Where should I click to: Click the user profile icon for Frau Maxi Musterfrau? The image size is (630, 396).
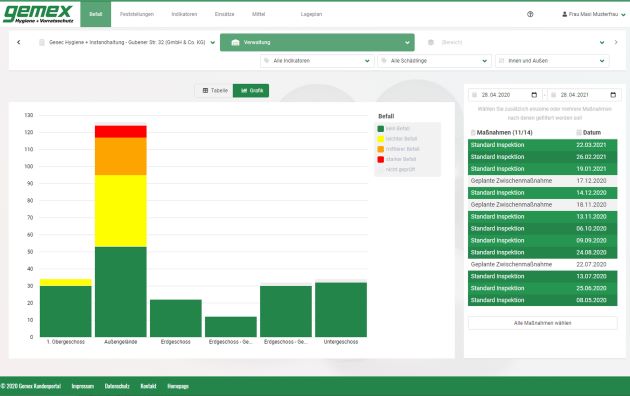(565, 14)
